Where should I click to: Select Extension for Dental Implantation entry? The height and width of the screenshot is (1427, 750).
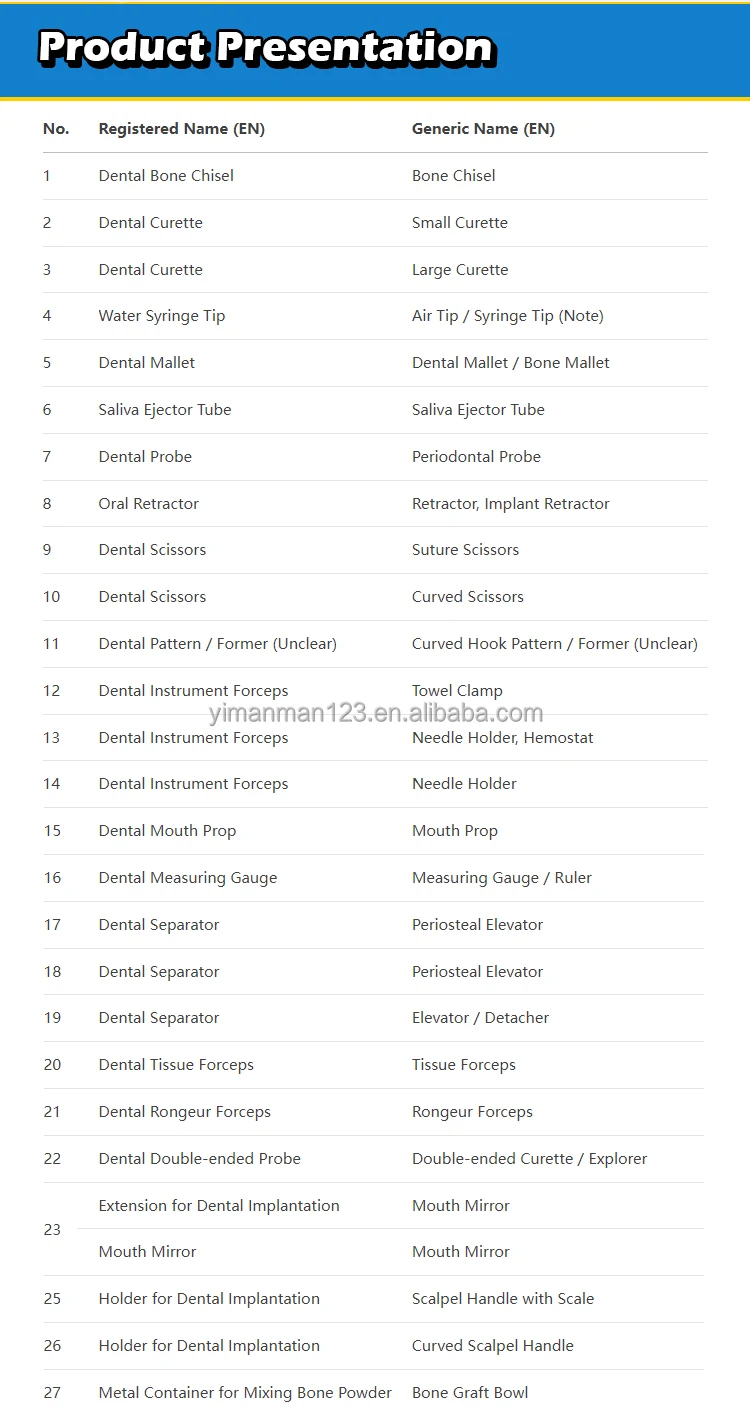pyautogui.click(x=219, y=1206)
